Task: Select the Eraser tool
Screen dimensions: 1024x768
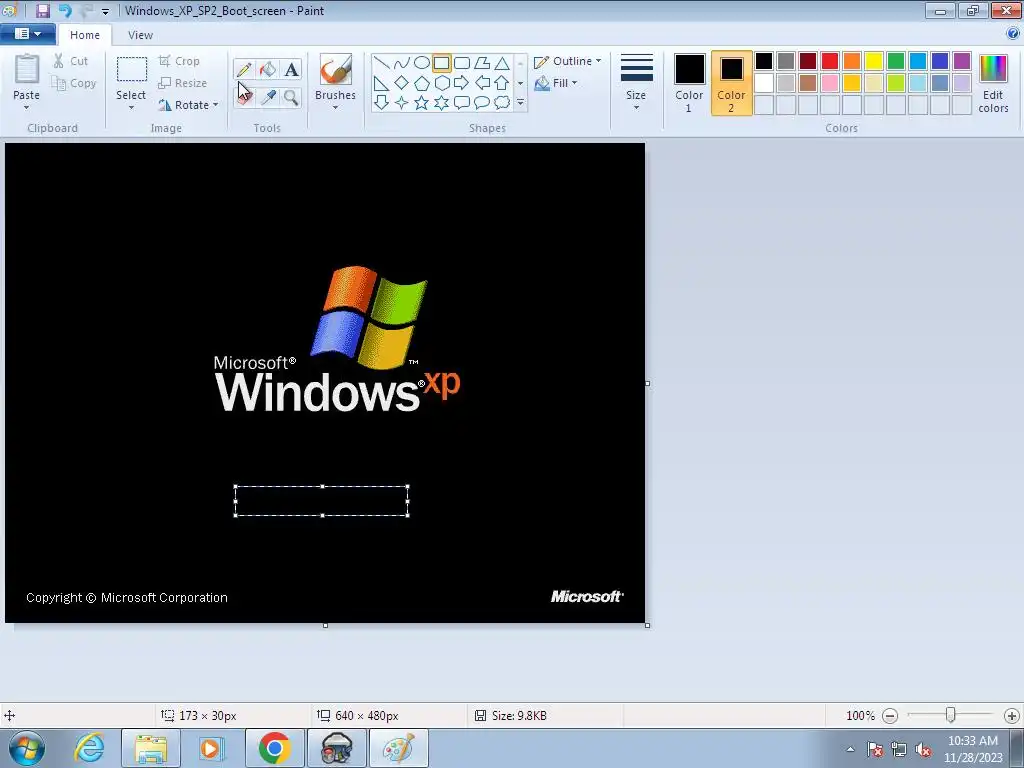Action: coord(244,97)
